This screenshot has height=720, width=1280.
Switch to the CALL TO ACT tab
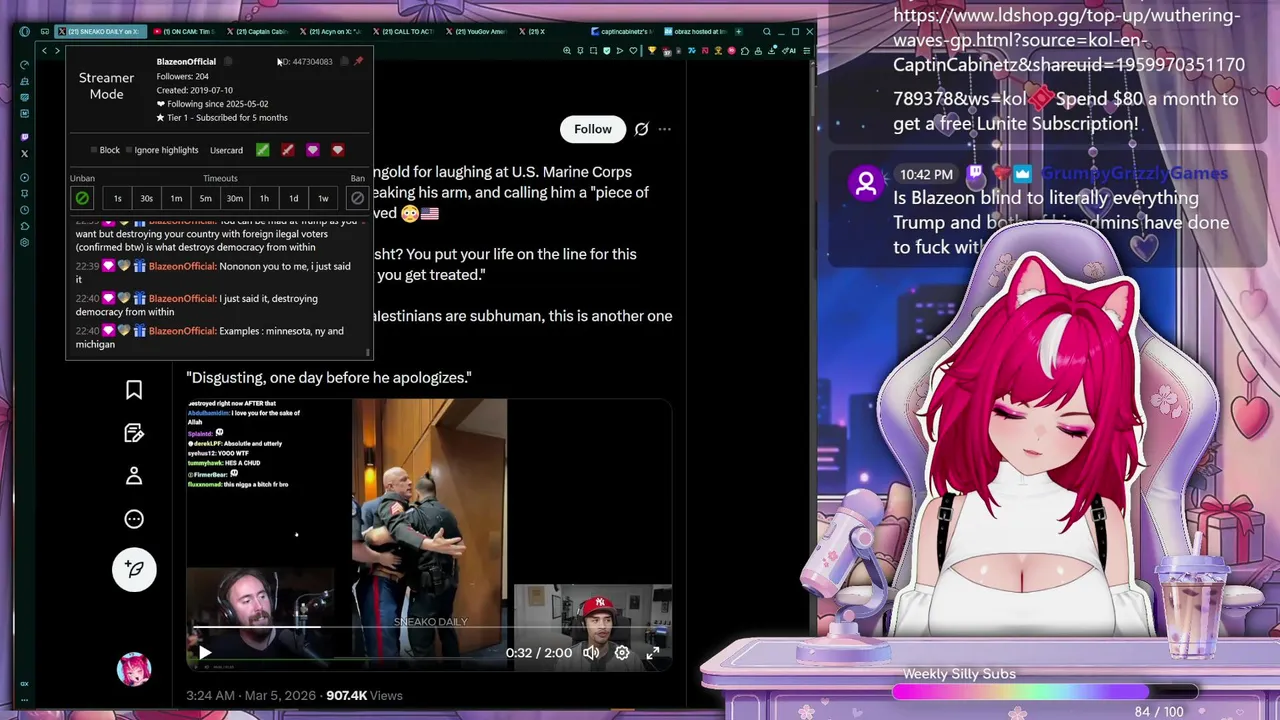pos(405,32)
